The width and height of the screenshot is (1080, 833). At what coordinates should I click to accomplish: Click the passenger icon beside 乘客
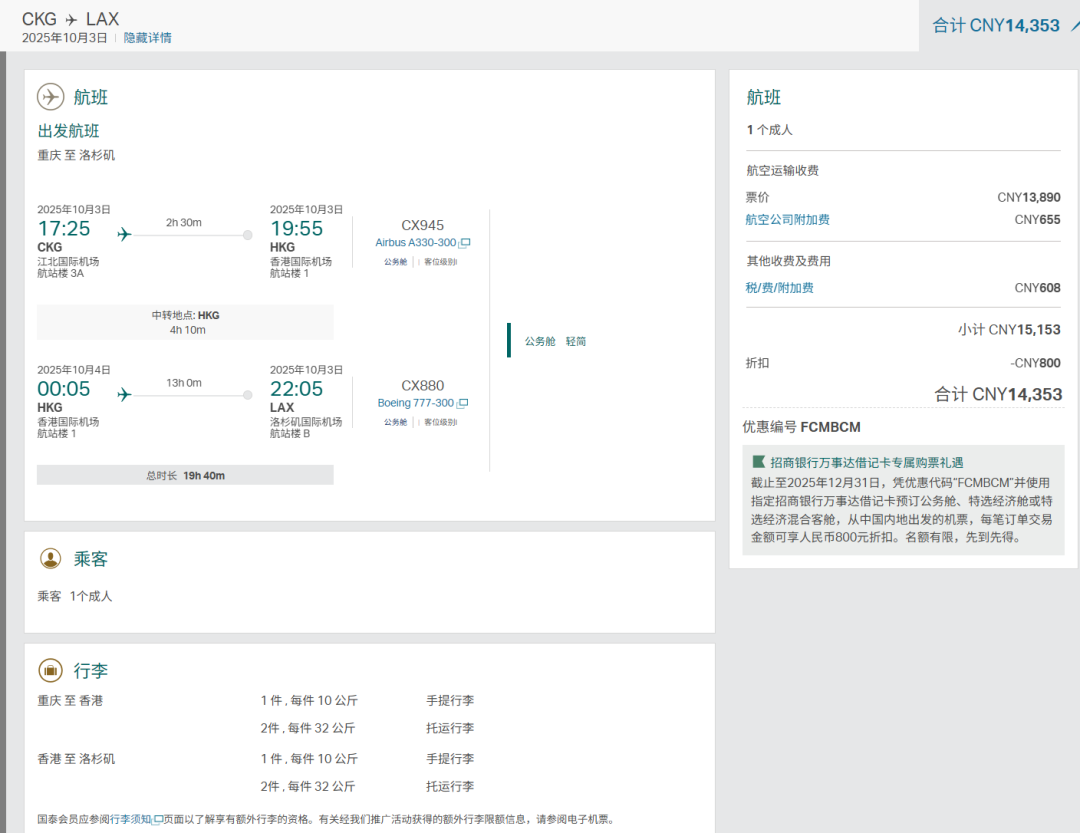(x=50, y=558)
